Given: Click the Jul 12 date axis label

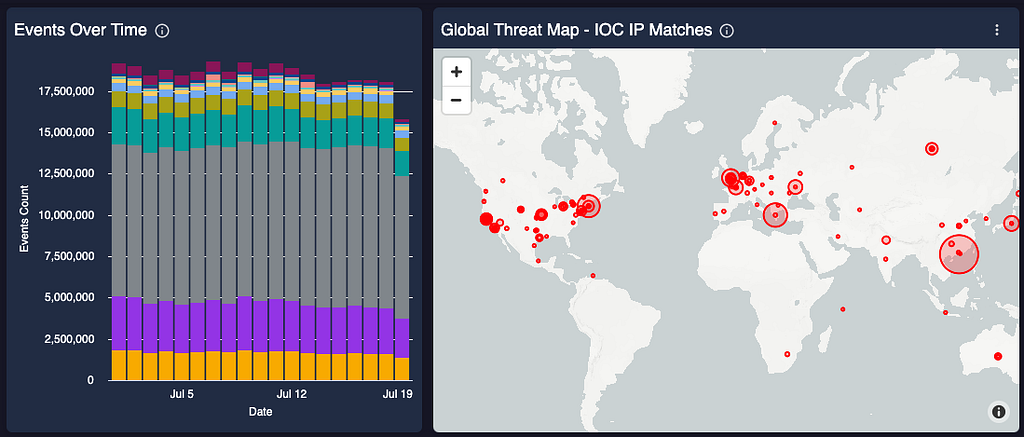Looking at the screenshot, I should 291,395.
